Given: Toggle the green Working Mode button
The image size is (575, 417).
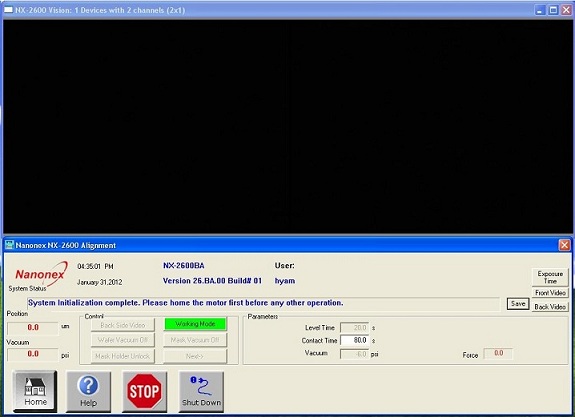Looking at the screenshot, I should point(195,324).
